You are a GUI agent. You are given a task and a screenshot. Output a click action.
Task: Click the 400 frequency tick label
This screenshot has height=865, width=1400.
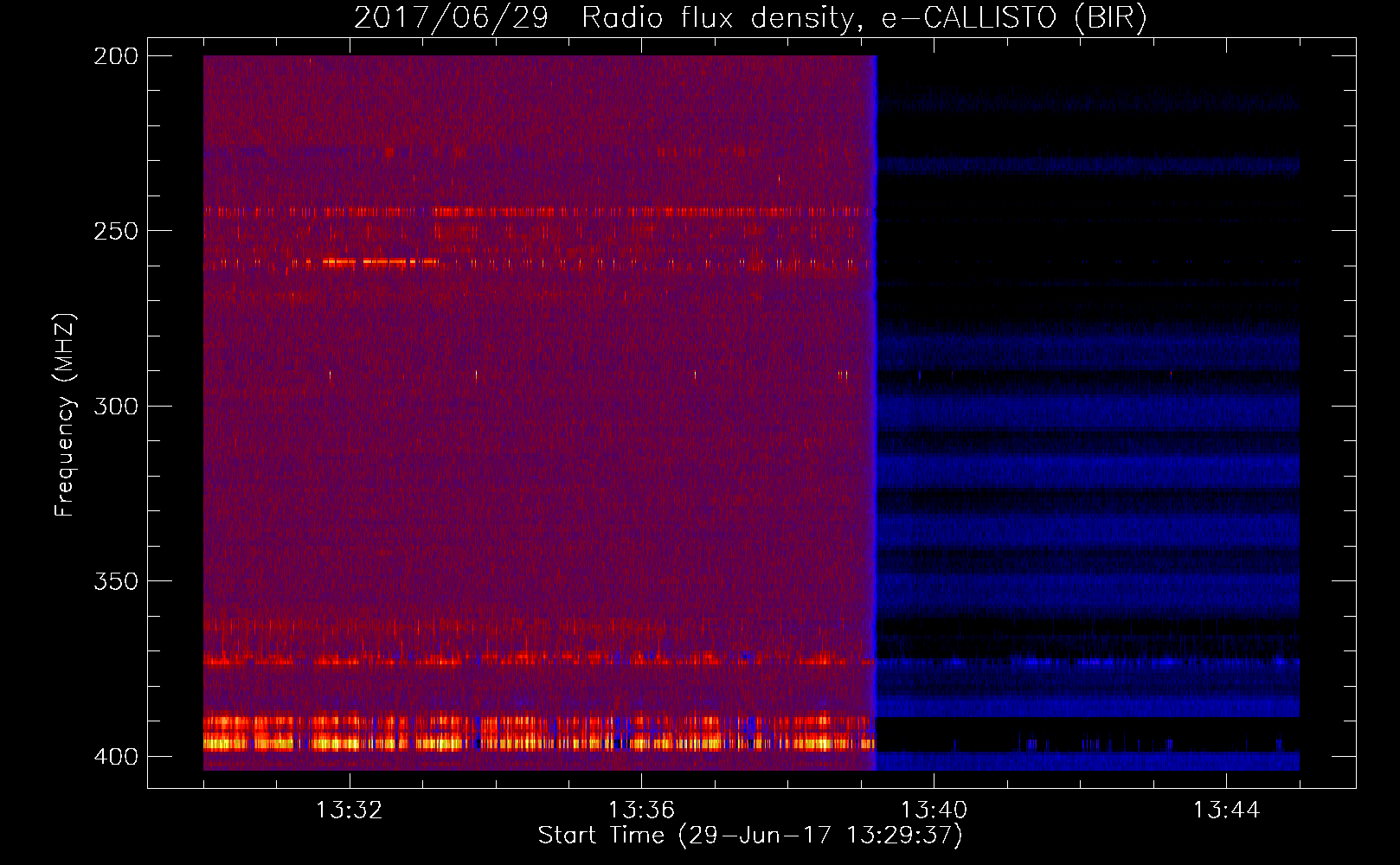tap(116, 757)
